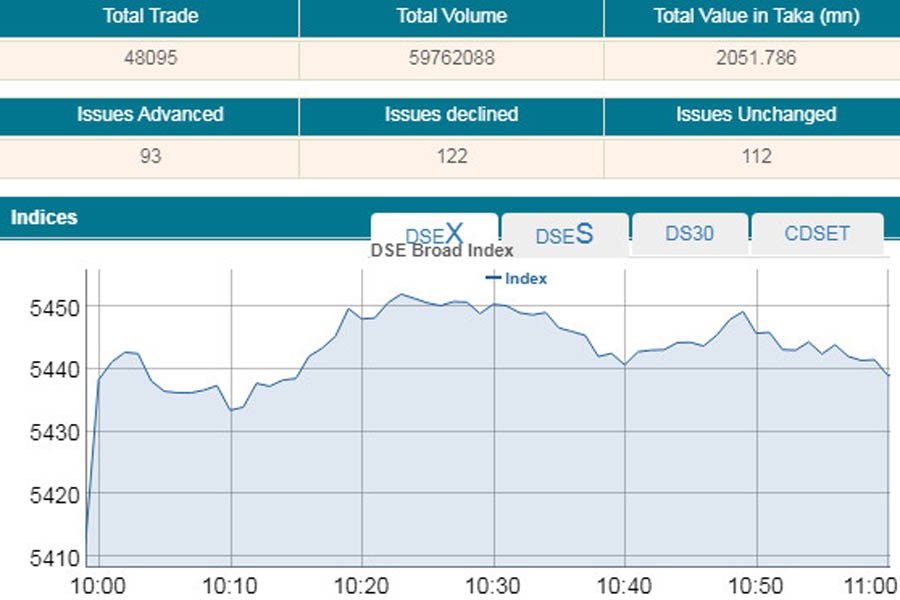Click the Issues declined header
Viewport: 900px width, 600px height.
pyautogui.click(x=451, y=114)
